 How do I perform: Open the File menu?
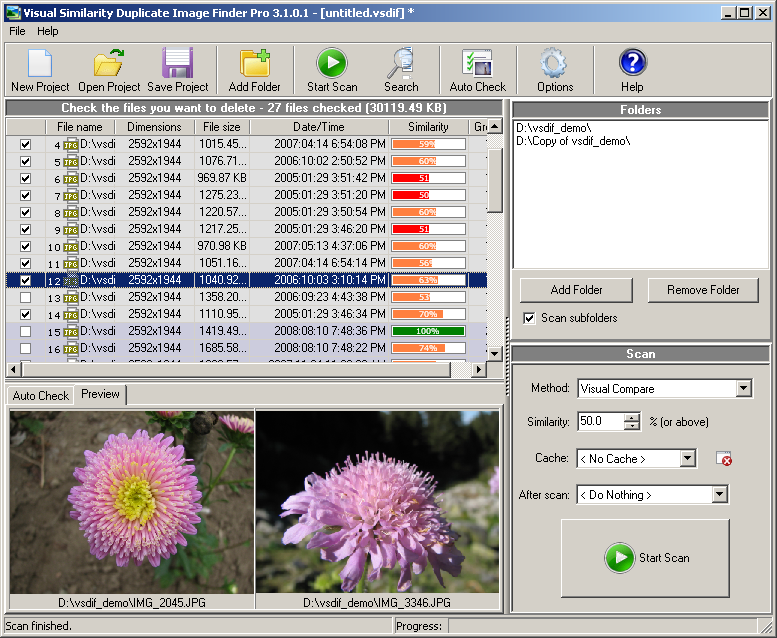point(17,31)
